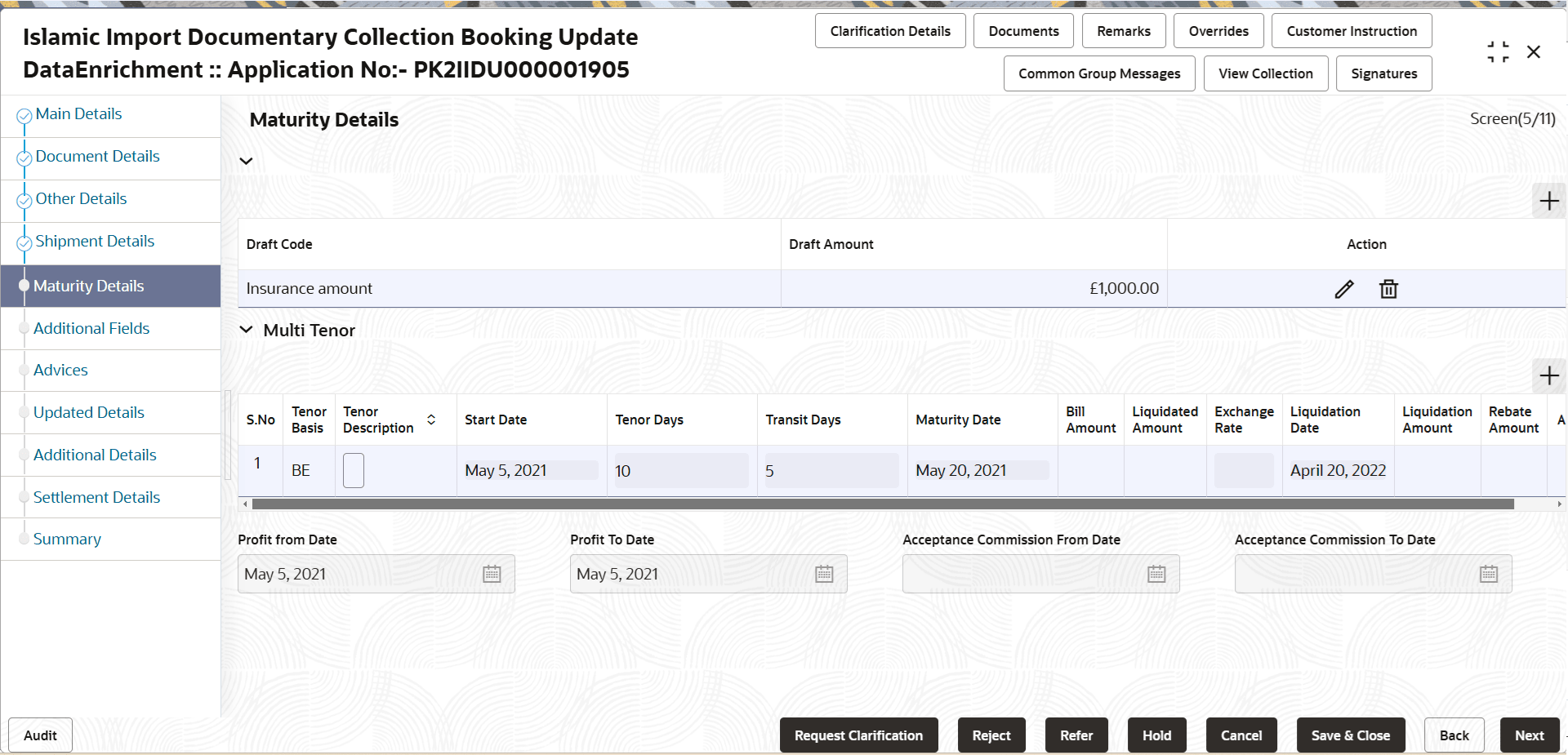Image resolution: width=1568 pixels, height=755 pixels.
Task: Open Clarification Details
Action: pyautogui.click(x=890, y=31)
